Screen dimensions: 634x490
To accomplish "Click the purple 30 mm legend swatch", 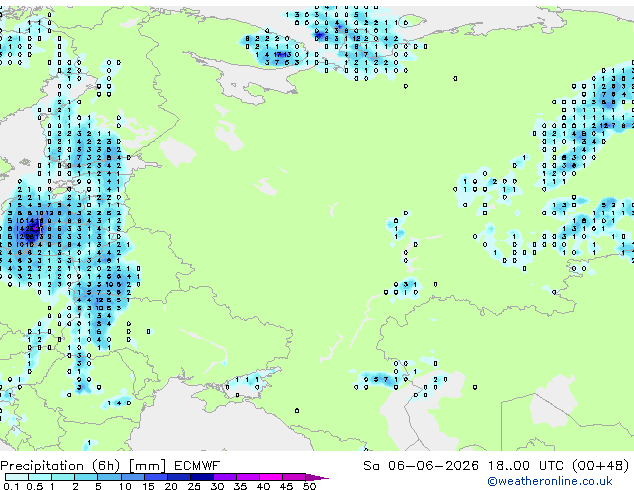I will coord(225,477).
